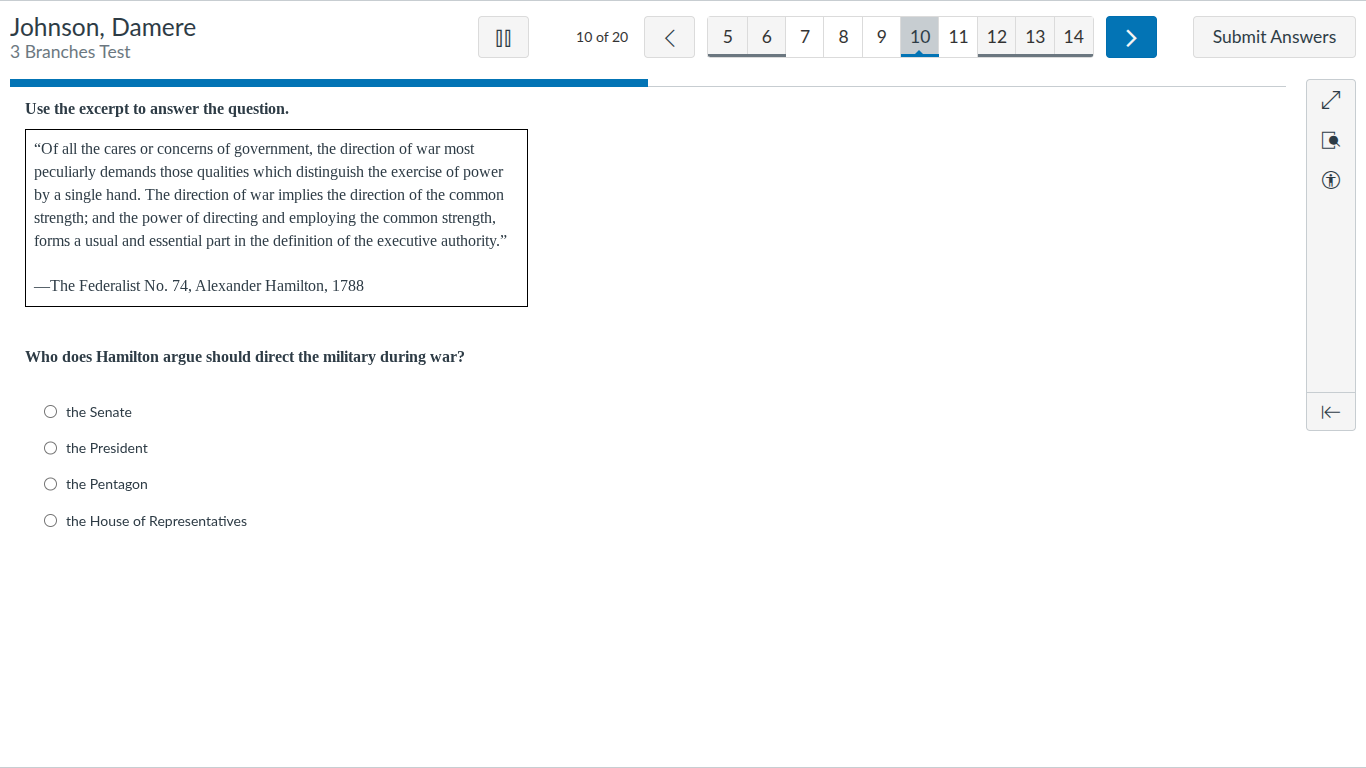Switch to question 14
The image size is (1366, 768).
[x=1073, y=37]
